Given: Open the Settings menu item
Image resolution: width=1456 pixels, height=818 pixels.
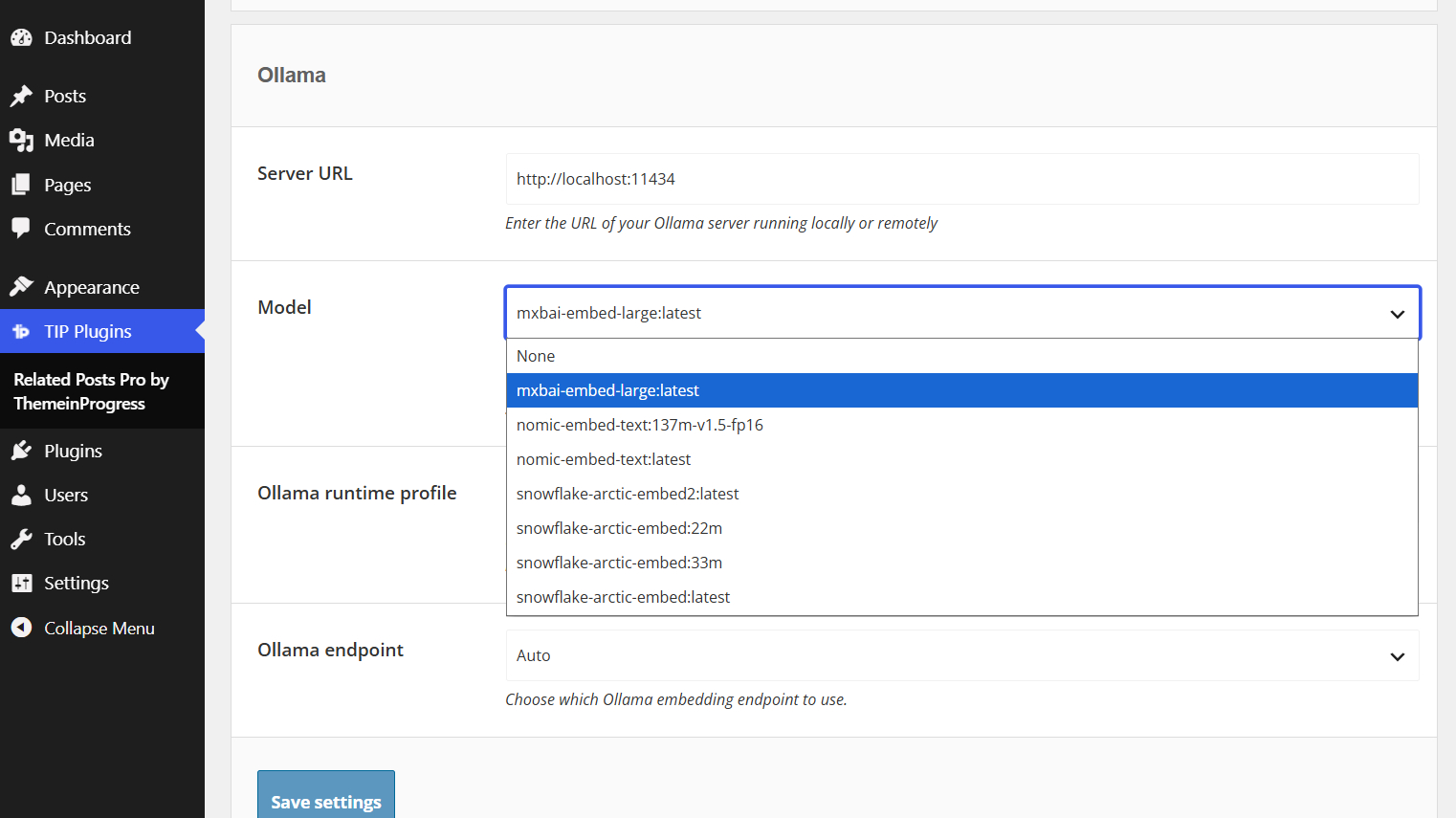Looking at the screenshot, I should [102, 584].
